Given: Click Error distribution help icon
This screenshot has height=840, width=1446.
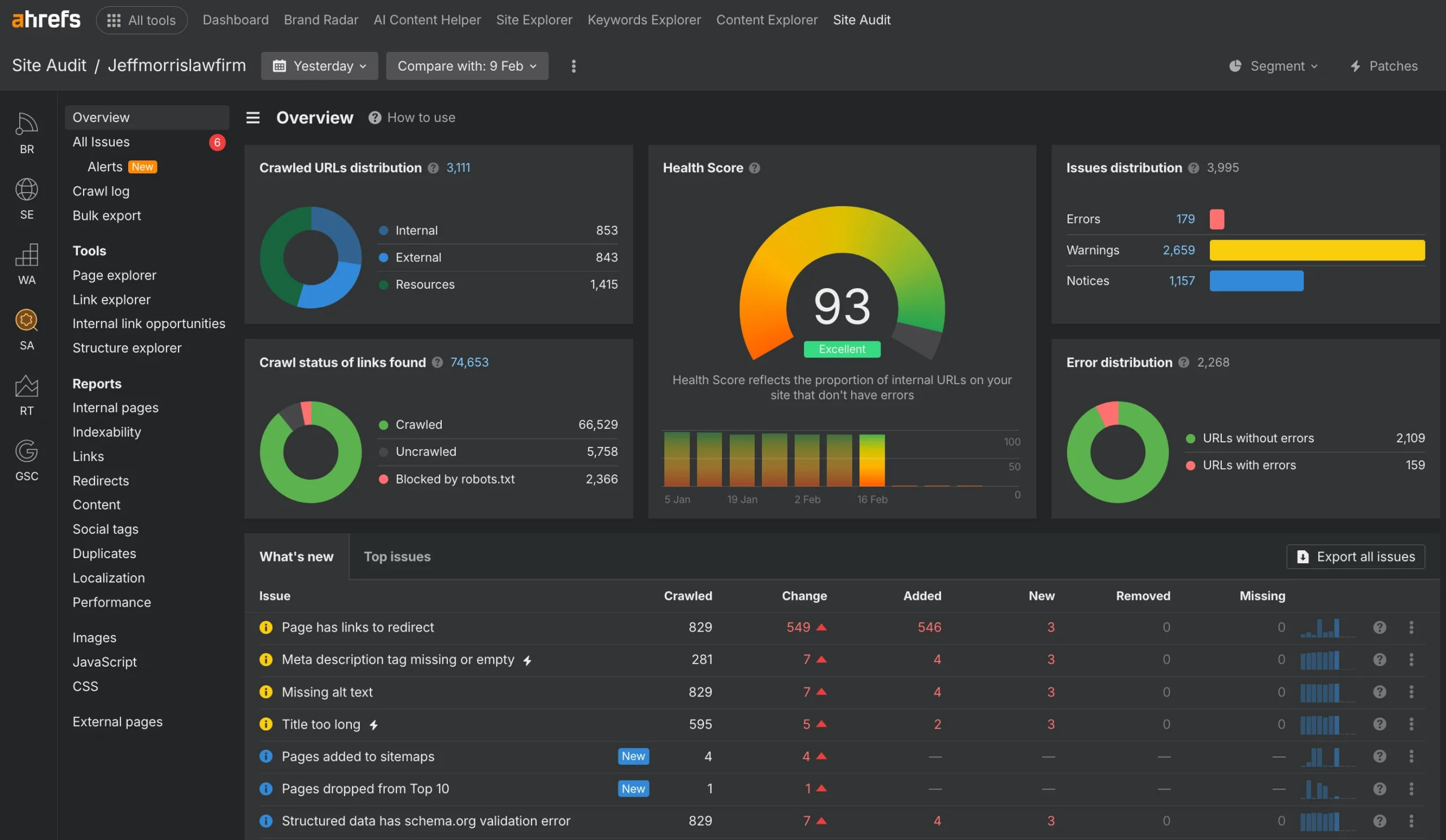Looking at the screenshot, I should pyautogui.click(x=1184, y=362).
